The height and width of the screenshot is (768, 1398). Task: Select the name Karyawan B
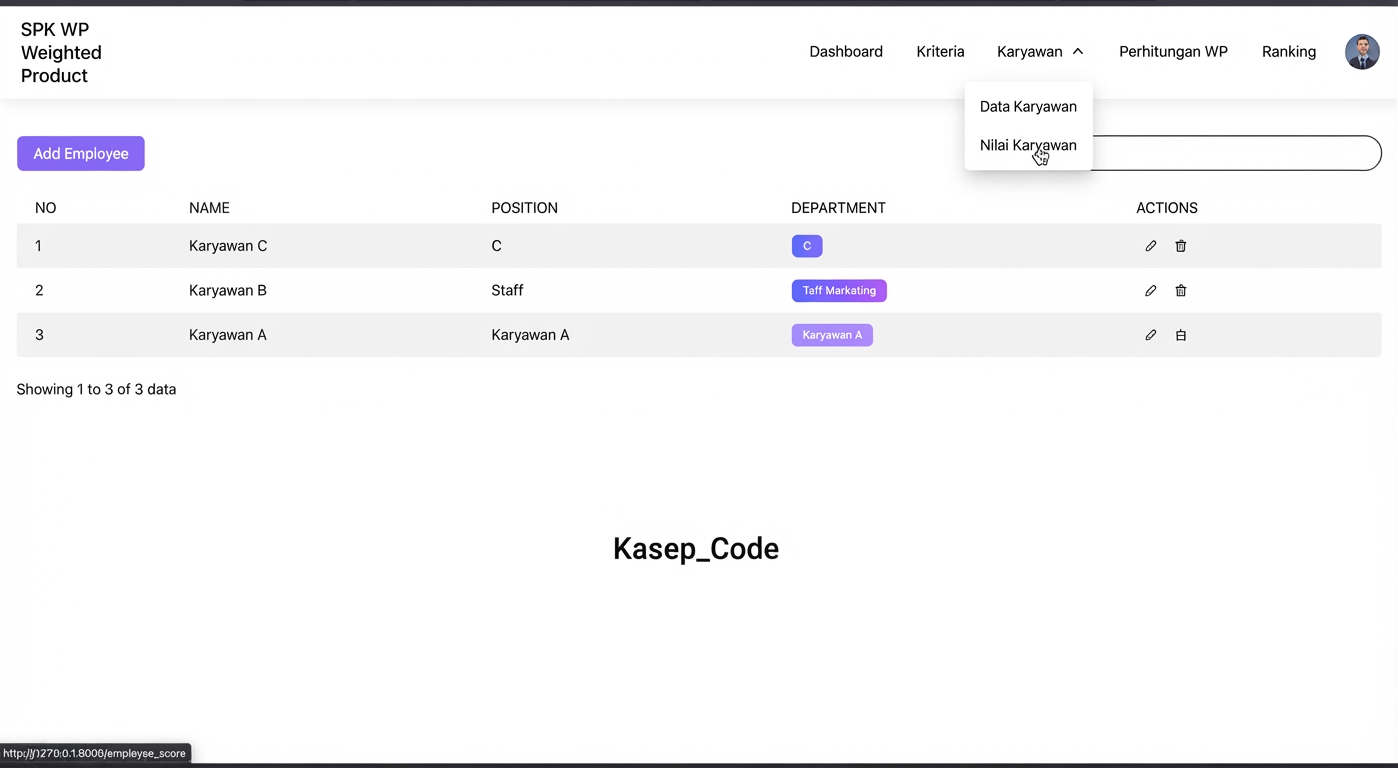point(228,291)
